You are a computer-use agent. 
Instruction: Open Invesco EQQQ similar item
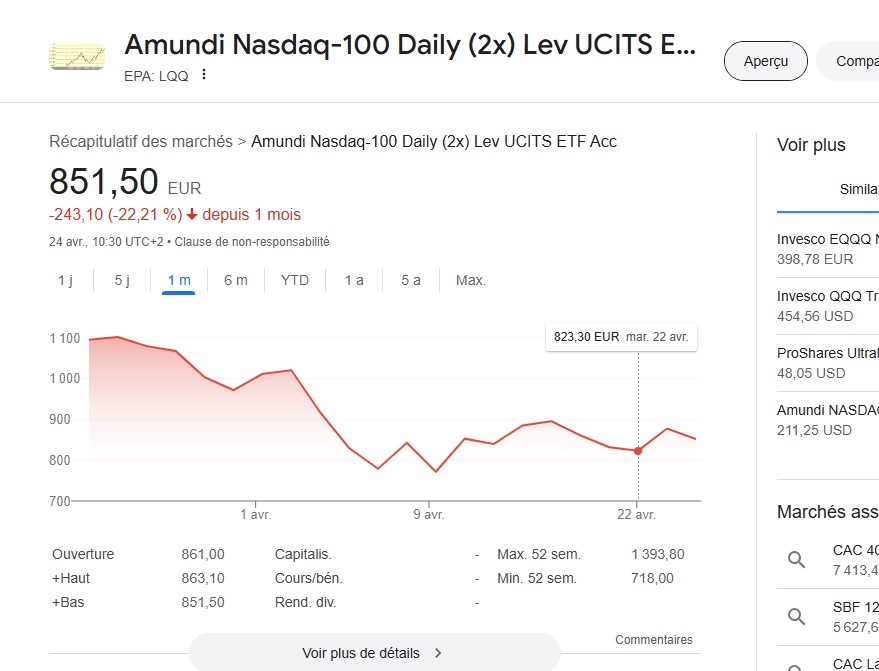[x=827, y=248]
